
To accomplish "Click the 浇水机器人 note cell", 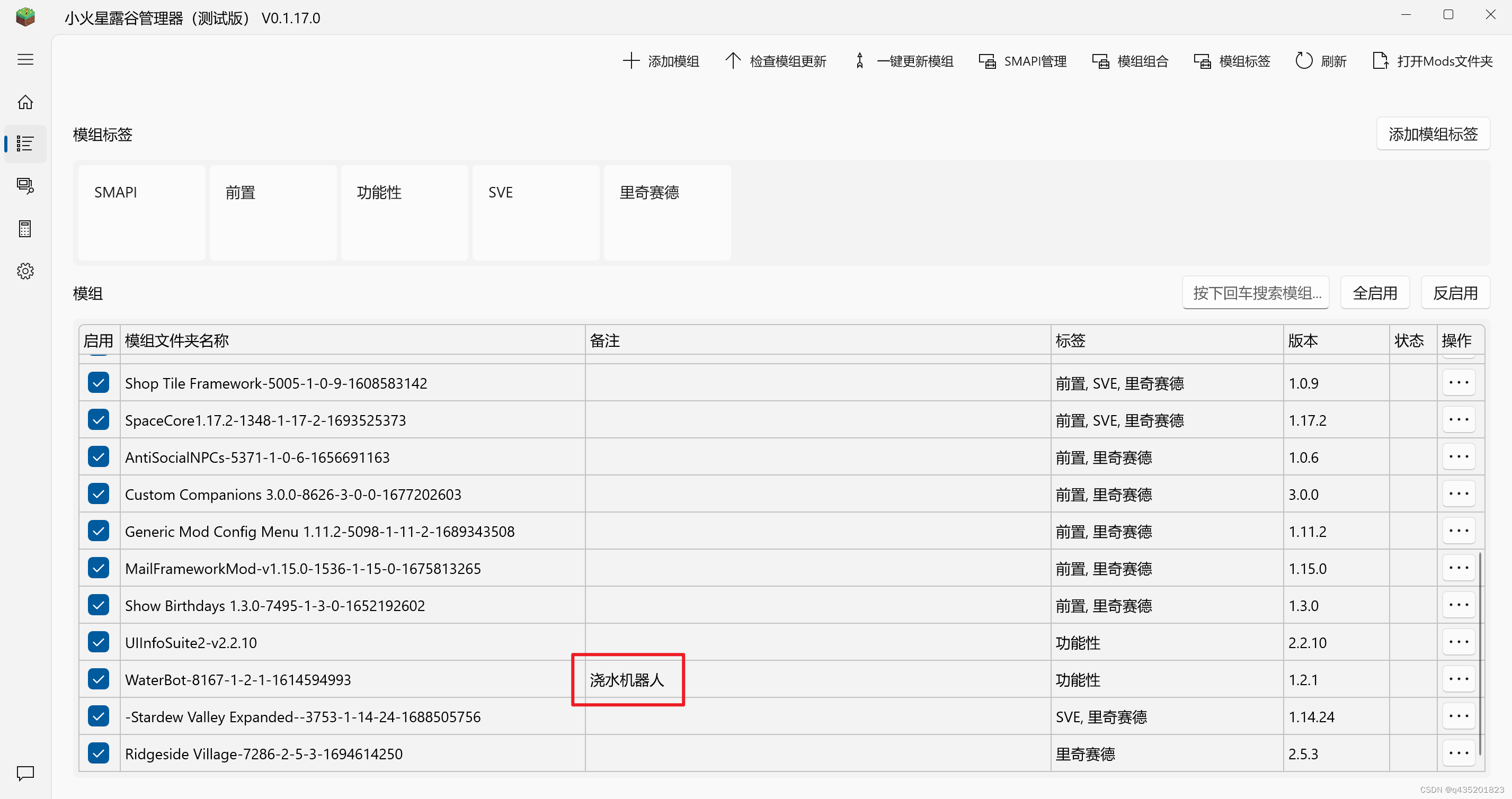I will click(x=818, y=679).
